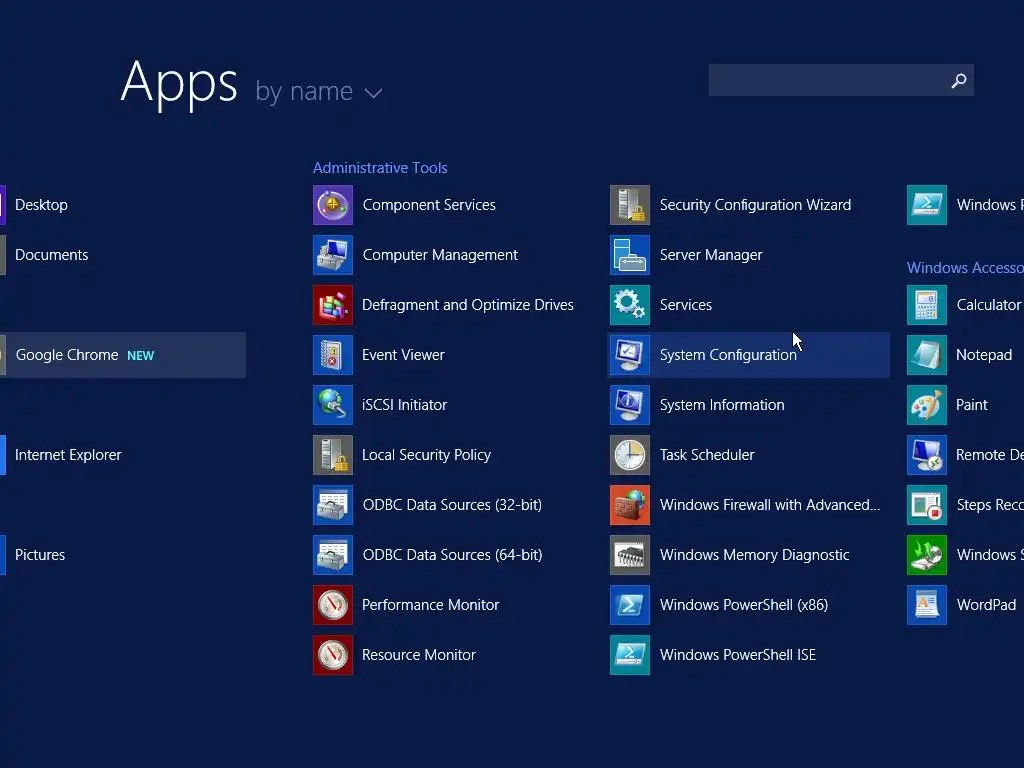Click the 'Notepad' label
The image size is (1024, 768).
(x=984, y=355)
